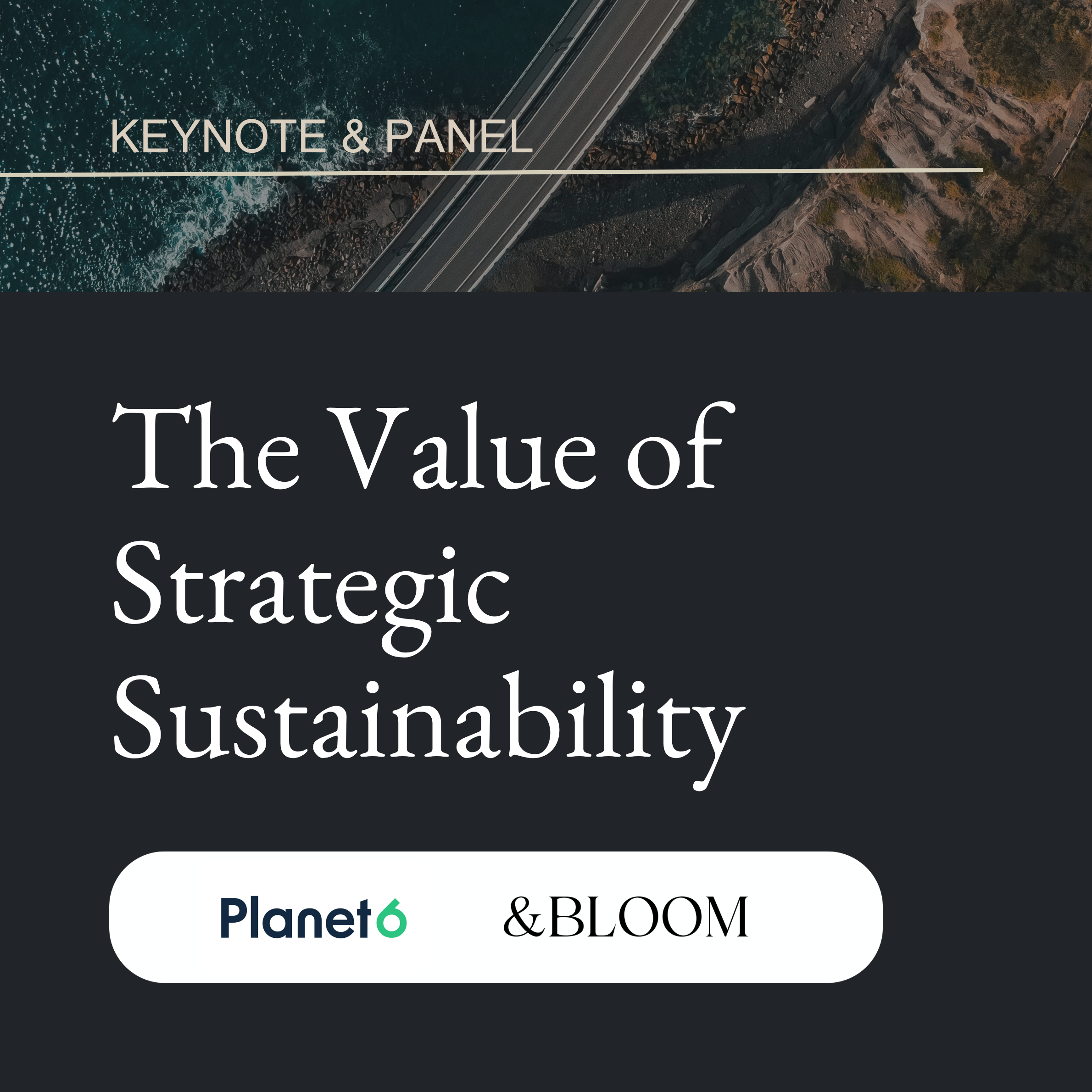This screenshot has height=1092, width=1092.
Task: Select the word Value in the title
Action: [462, 446]
